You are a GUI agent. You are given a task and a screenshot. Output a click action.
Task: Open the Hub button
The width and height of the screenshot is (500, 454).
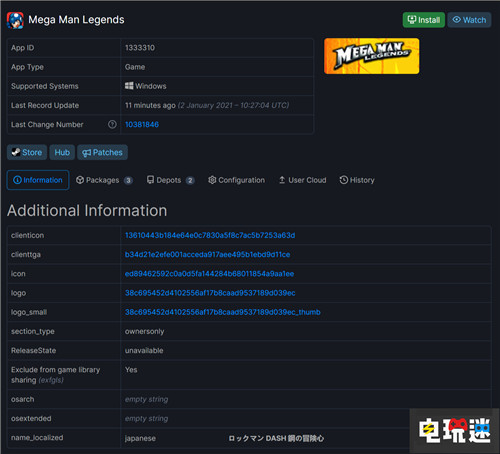click(62, 152)
